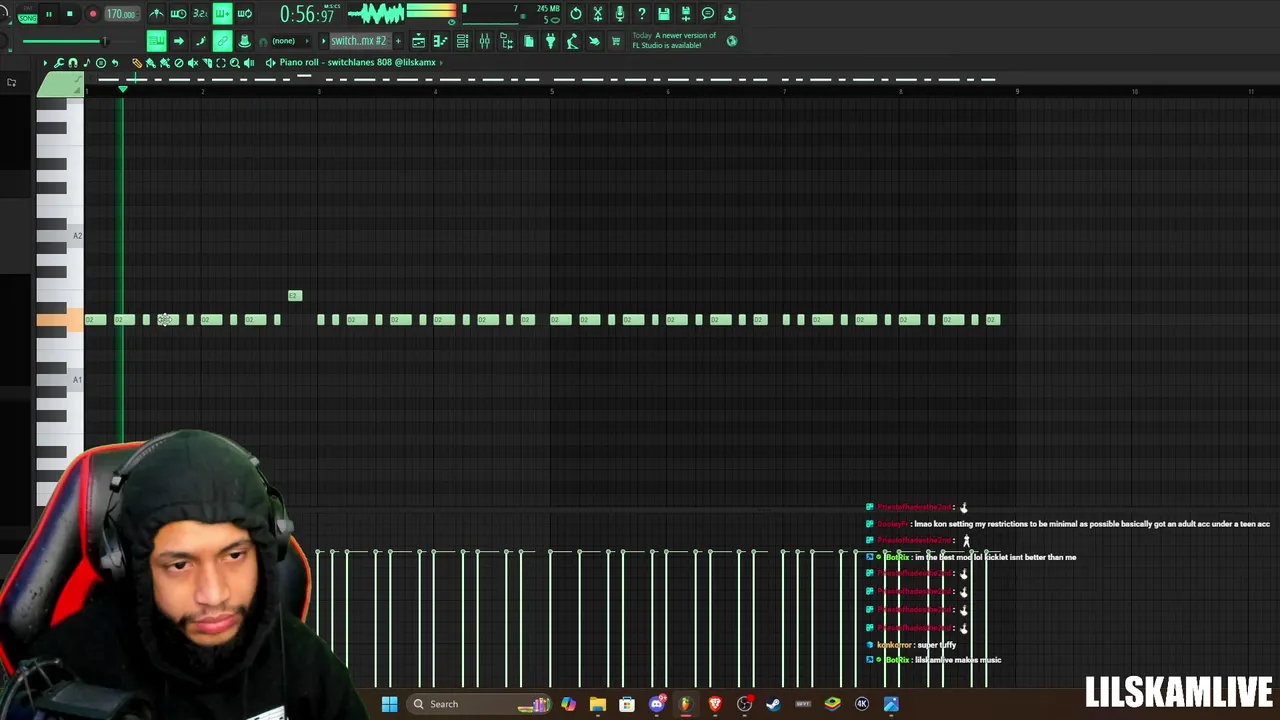This screenshot has height=720, width=1280.
Task: Click the E2 note above the D2 row
Action: click(294, 296)
